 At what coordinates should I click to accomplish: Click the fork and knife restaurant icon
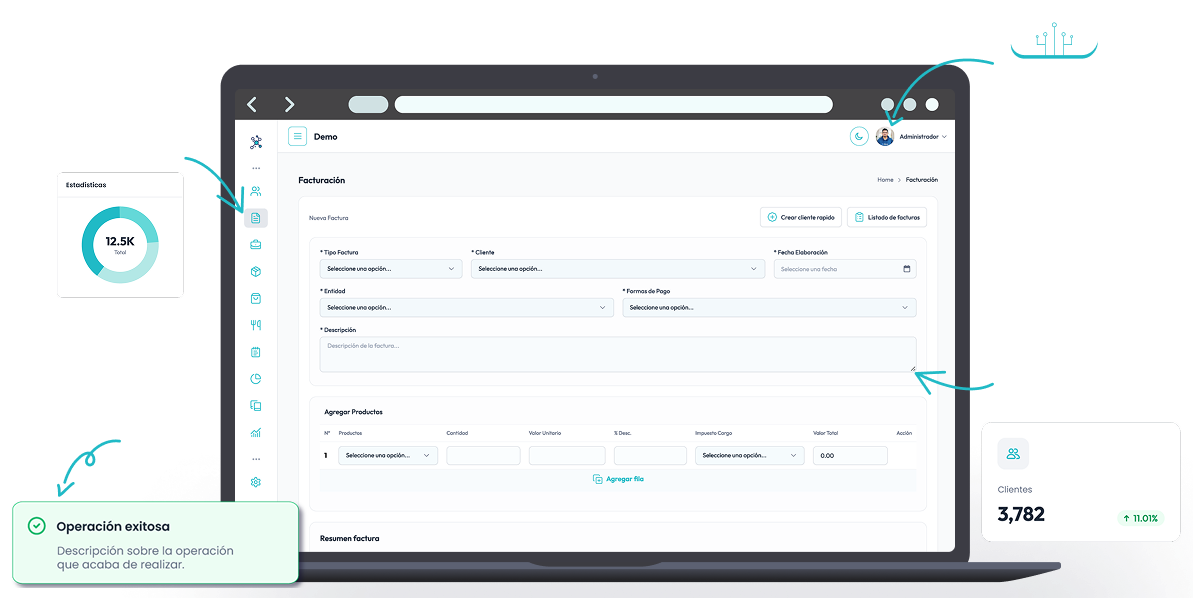[x=256, y=325]
